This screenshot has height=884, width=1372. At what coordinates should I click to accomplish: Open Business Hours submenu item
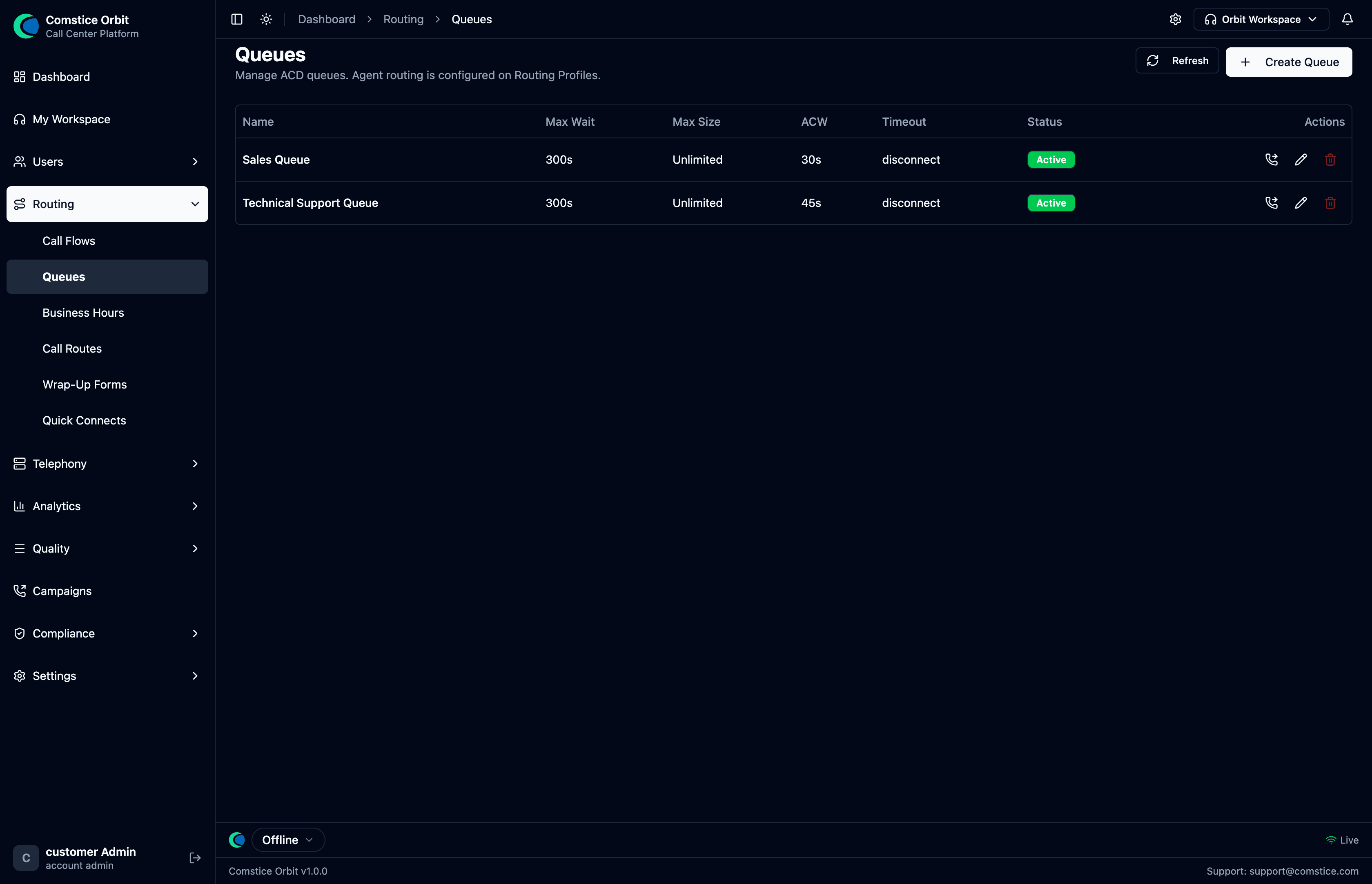click(x=107, y=313)
